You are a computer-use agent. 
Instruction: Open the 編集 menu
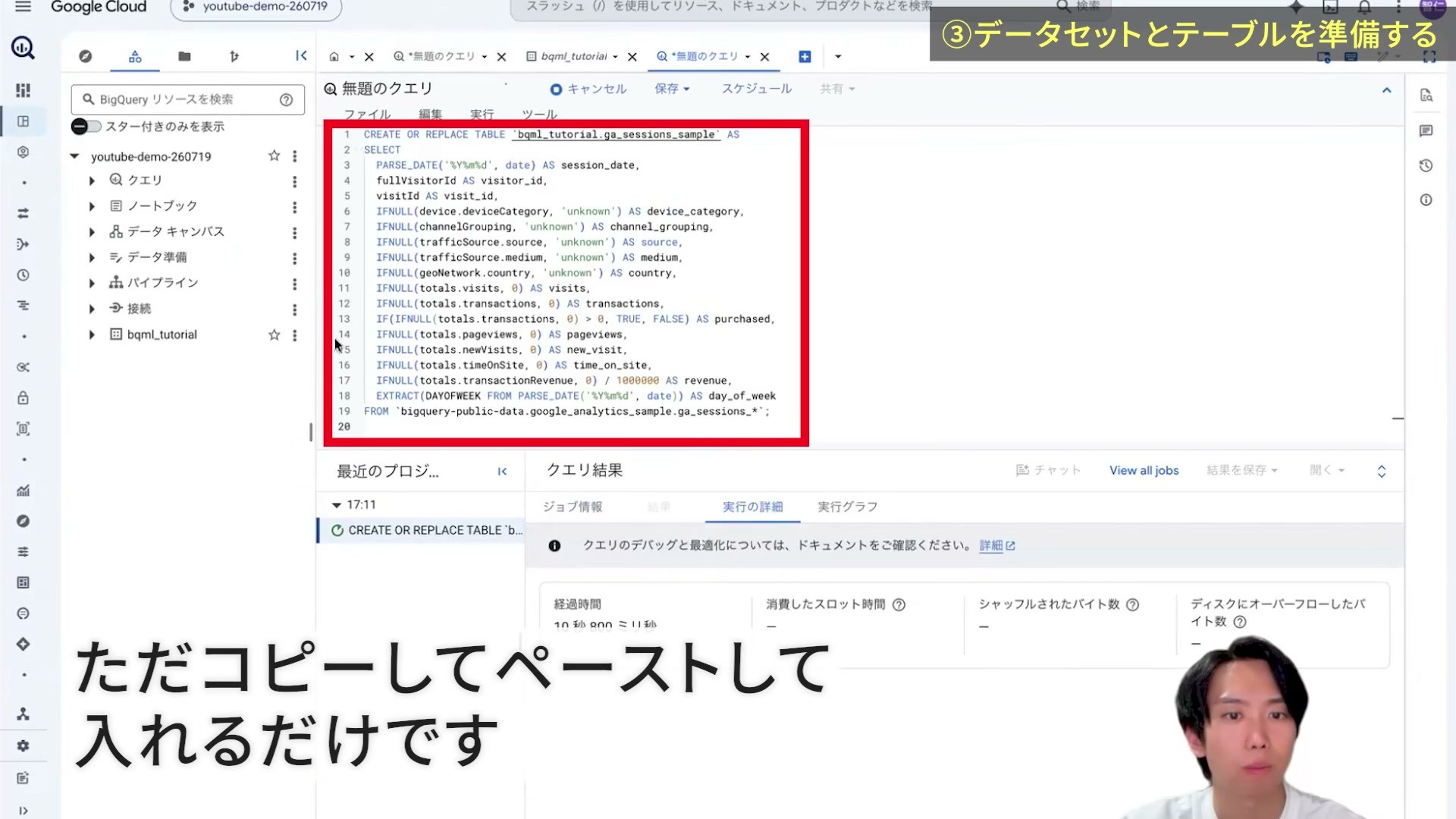pos(430,115)
